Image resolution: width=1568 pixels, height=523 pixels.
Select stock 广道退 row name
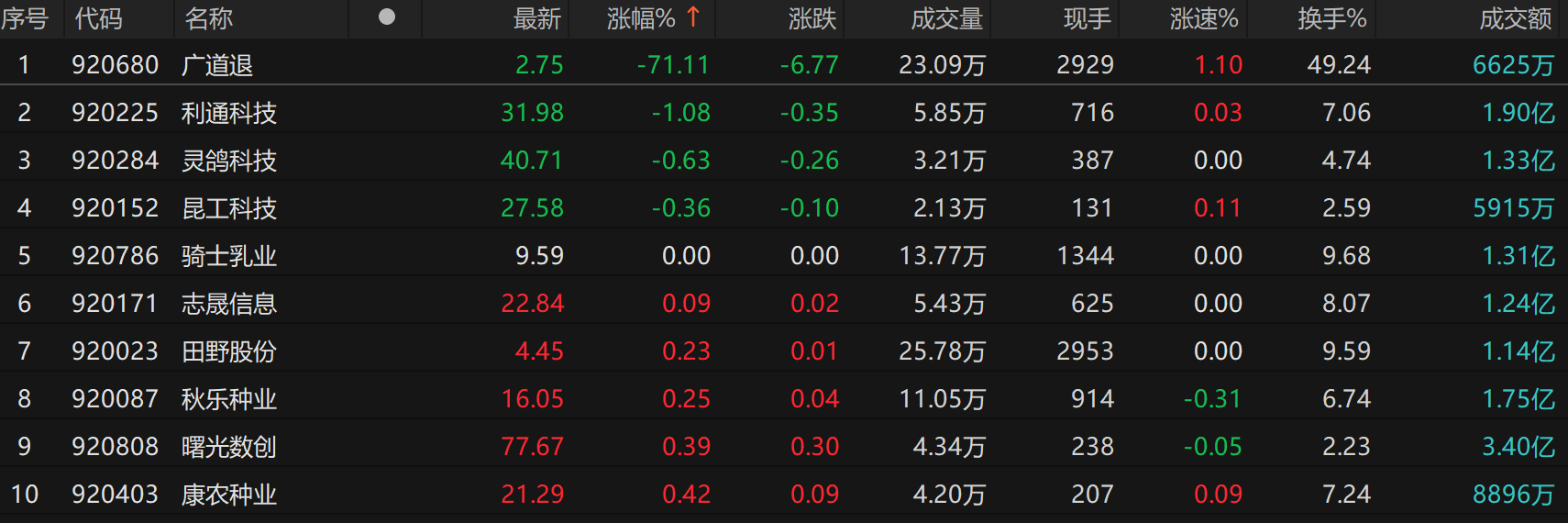point(217,65)
